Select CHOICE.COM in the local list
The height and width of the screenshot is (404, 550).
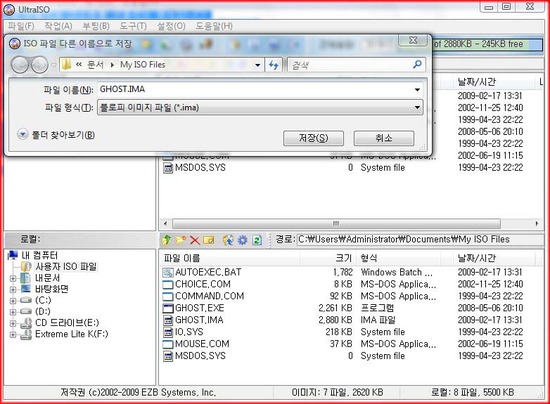[203, 284]
